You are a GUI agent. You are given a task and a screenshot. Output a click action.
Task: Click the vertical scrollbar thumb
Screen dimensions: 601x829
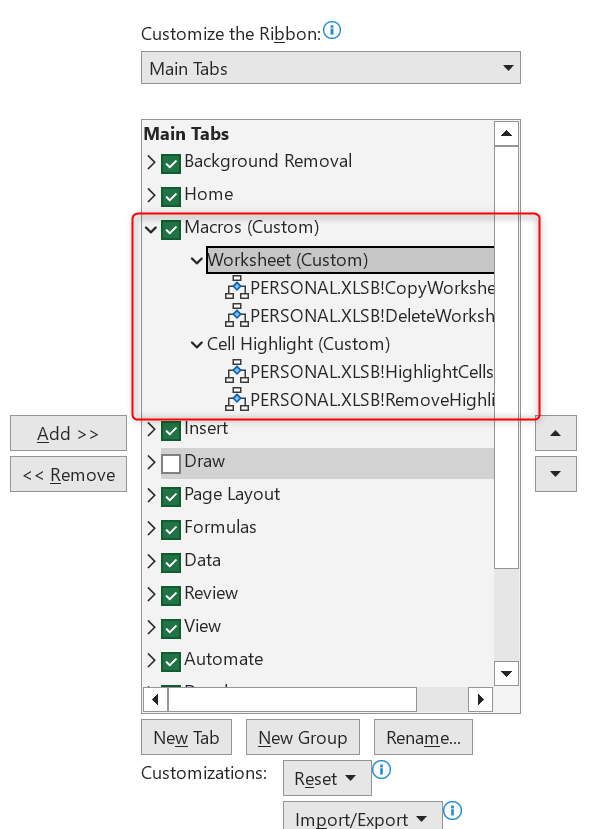tap(506, 357)
